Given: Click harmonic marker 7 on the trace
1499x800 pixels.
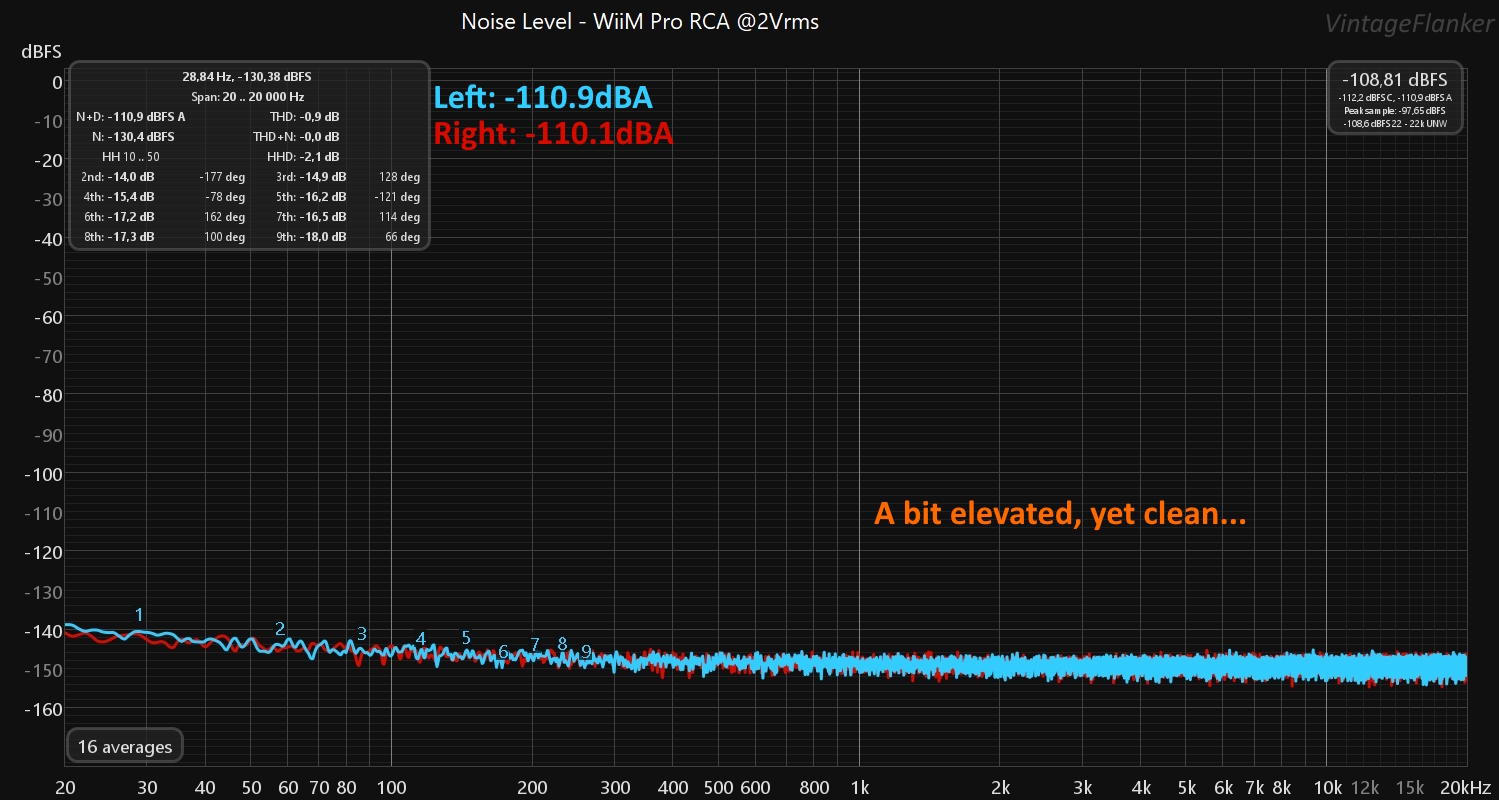Looking at the screenshot, I should coord(535,645).
